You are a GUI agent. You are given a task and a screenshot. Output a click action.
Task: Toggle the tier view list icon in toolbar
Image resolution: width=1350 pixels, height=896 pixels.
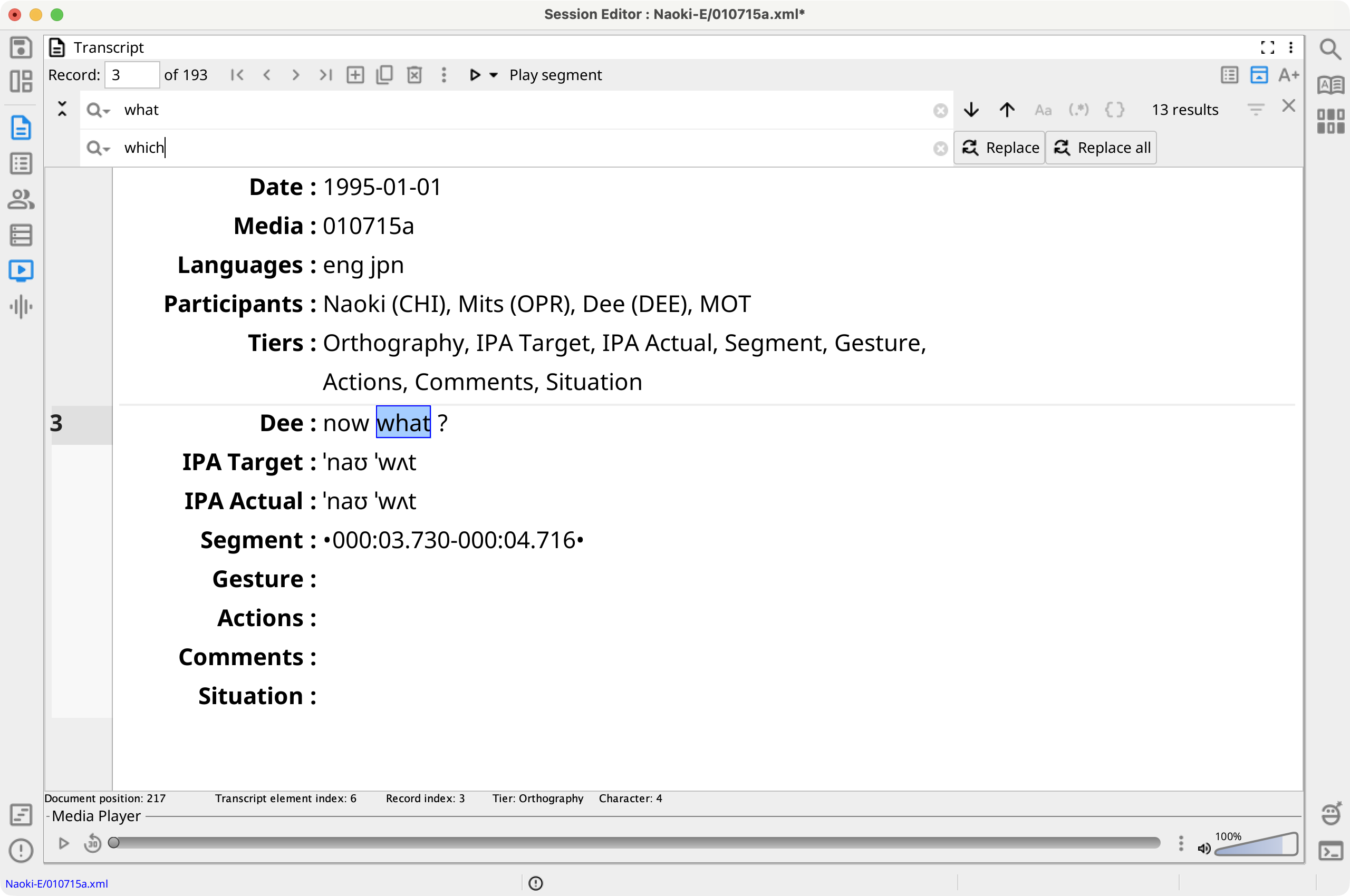pos(1229,75)
